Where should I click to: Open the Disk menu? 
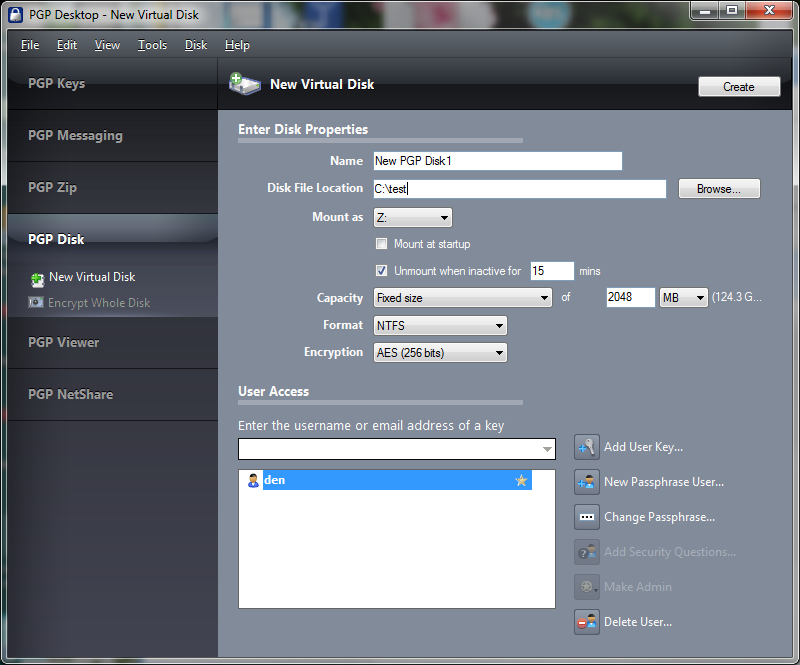coord(196,45)
